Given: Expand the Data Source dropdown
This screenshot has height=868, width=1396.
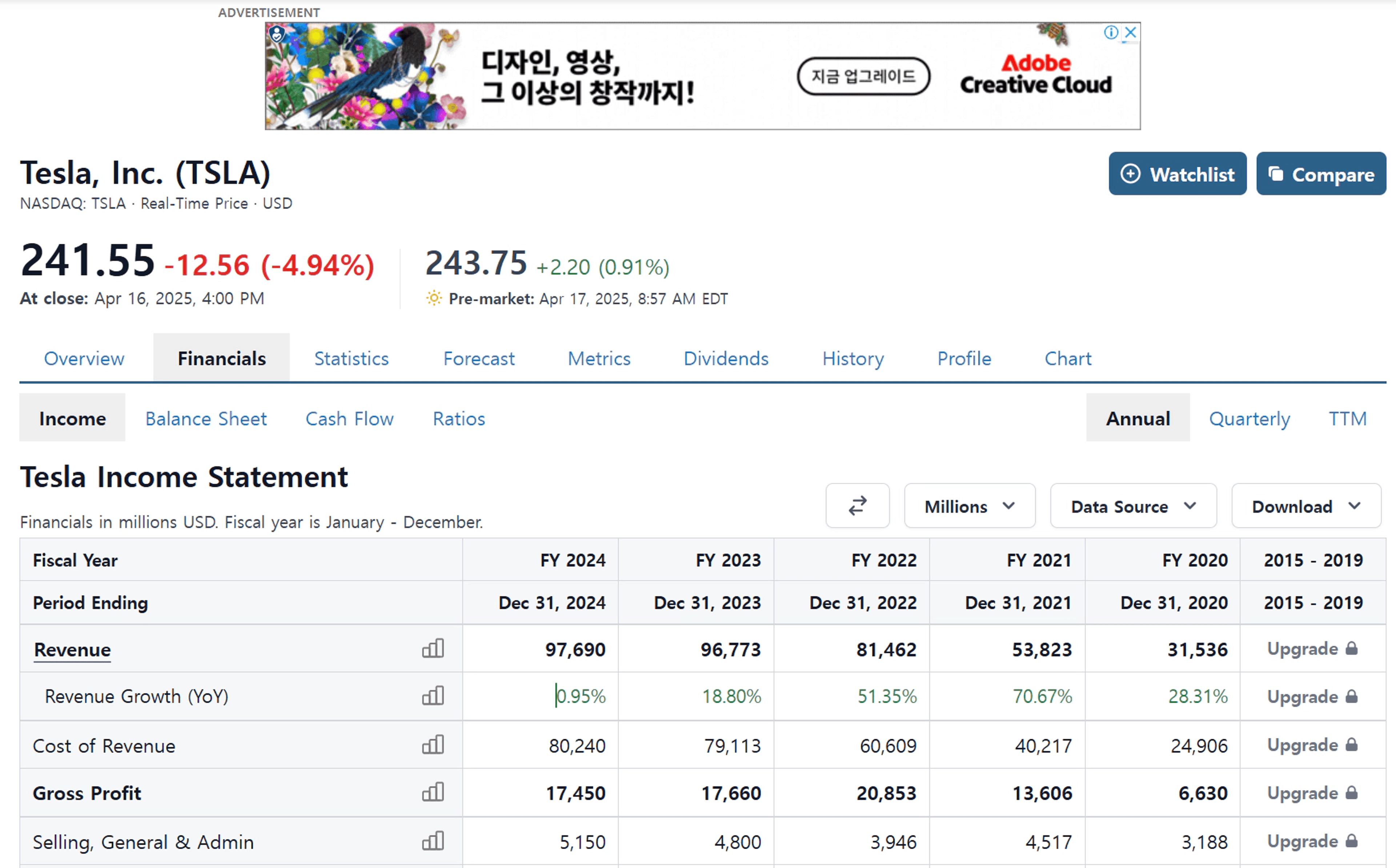Looking at the screenshot, I should (x=1132, y=506).
